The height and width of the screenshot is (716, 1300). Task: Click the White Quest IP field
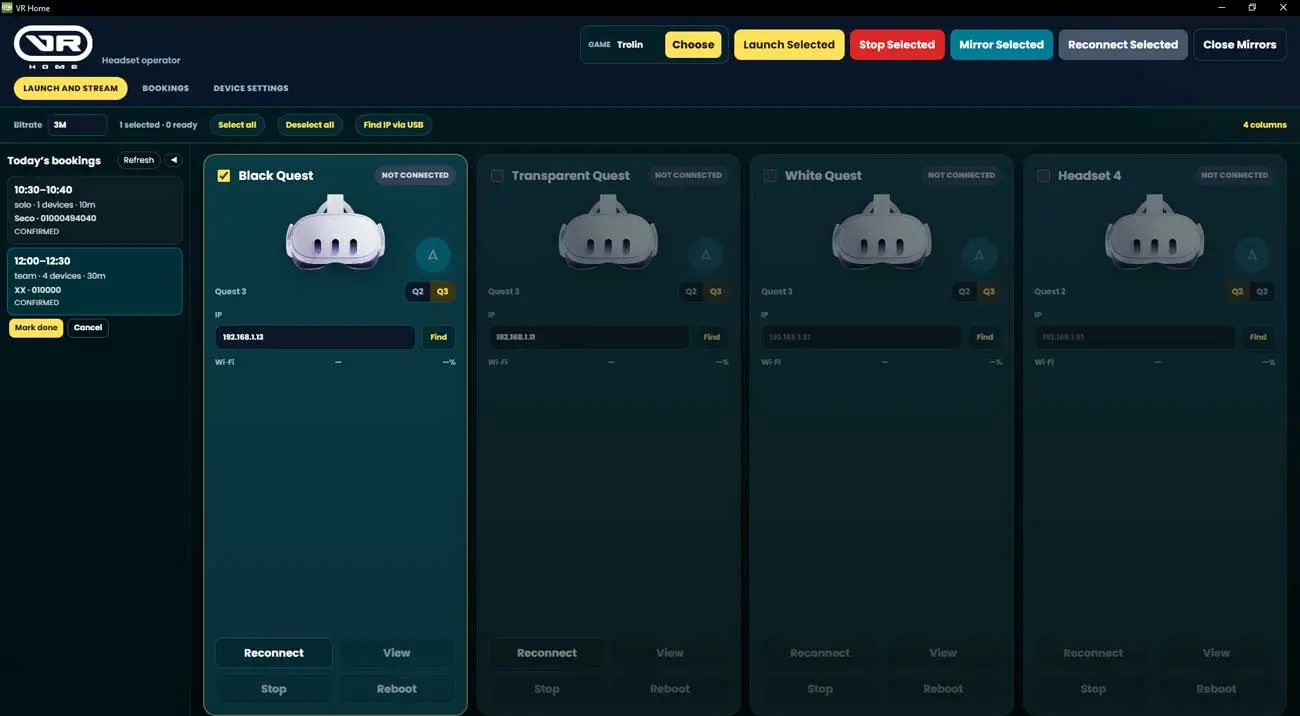[x=861, y=337]
